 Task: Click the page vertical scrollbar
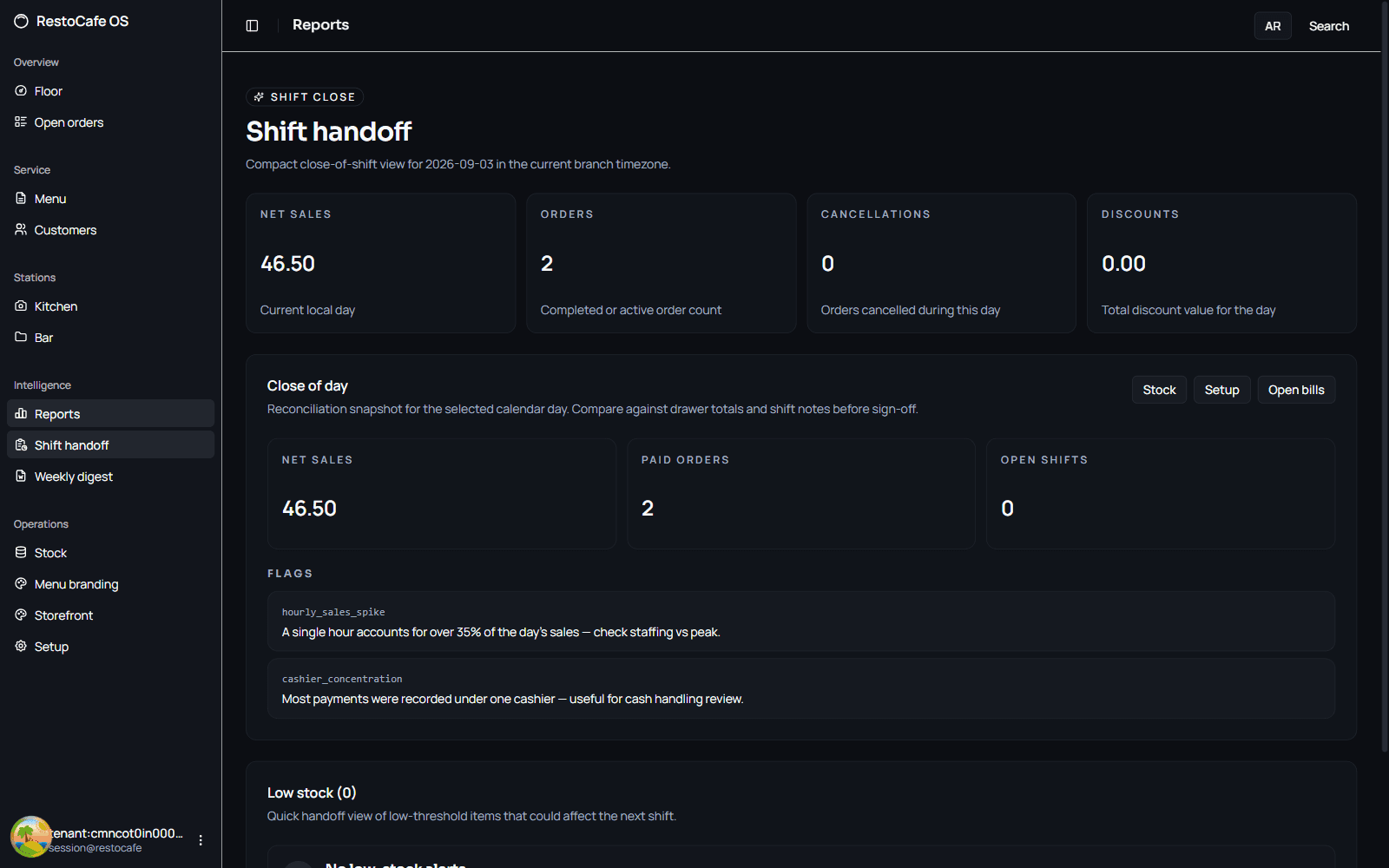1385,376
